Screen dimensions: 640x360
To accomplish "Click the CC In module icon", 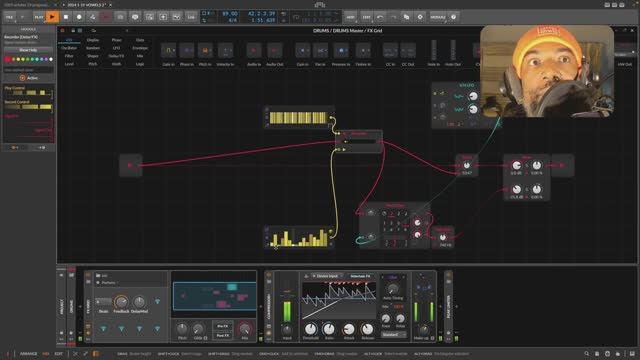I will coord(390,51).
